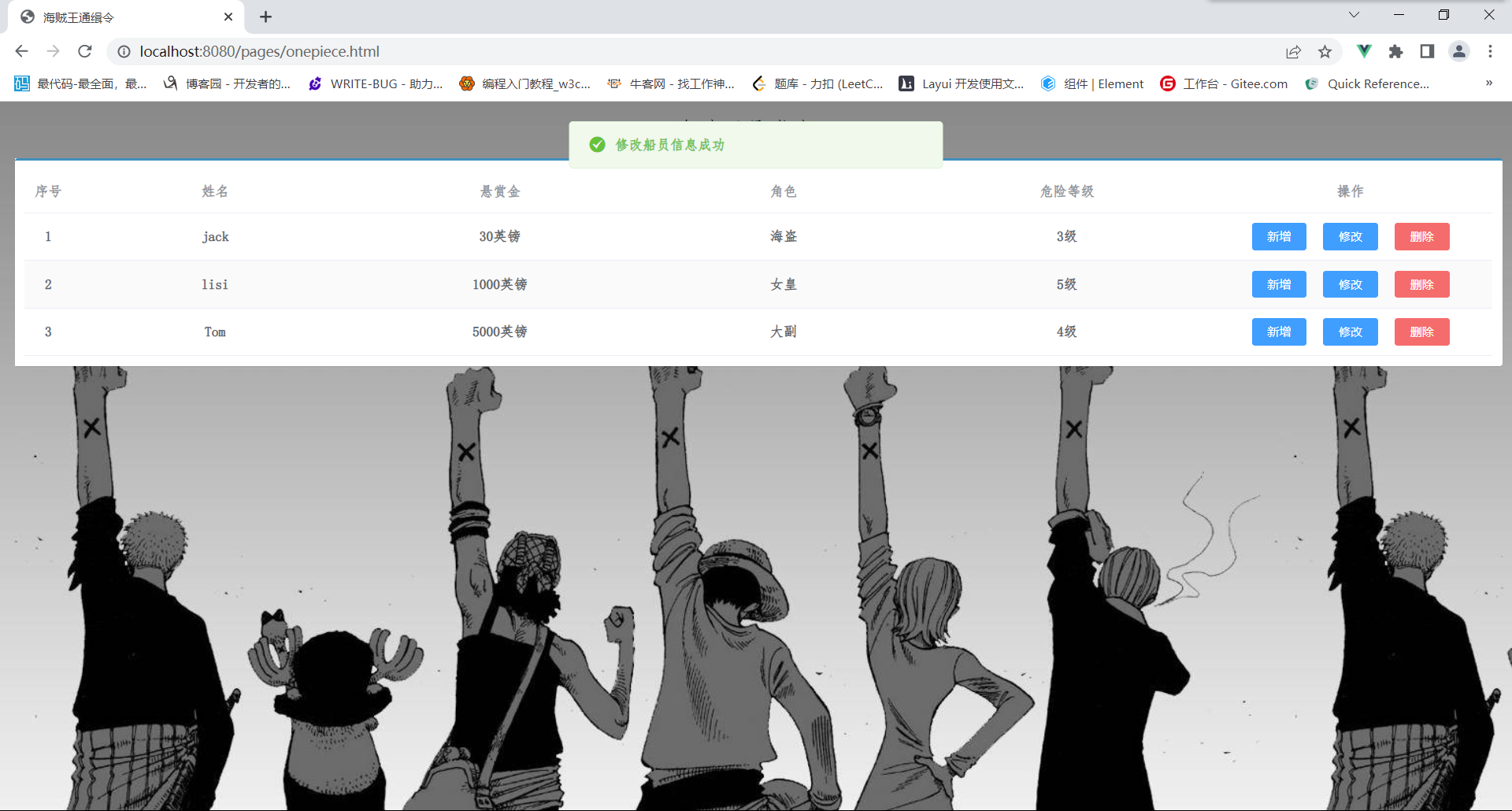The width and height of the screenshot is (1512, 811).
Task: Click 修改 in the Tom row
Action: click(1350, 331)
